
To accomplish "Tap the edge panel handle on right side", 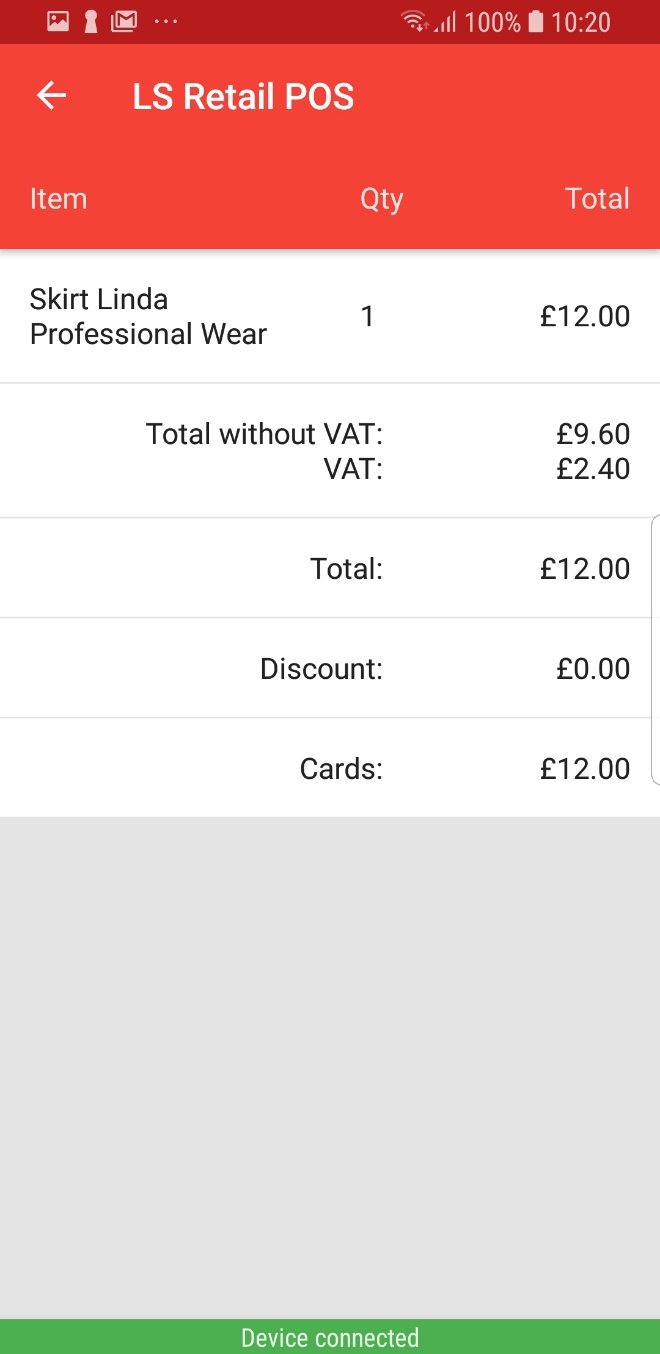I will pyautogui.click(x=655, y=650).
